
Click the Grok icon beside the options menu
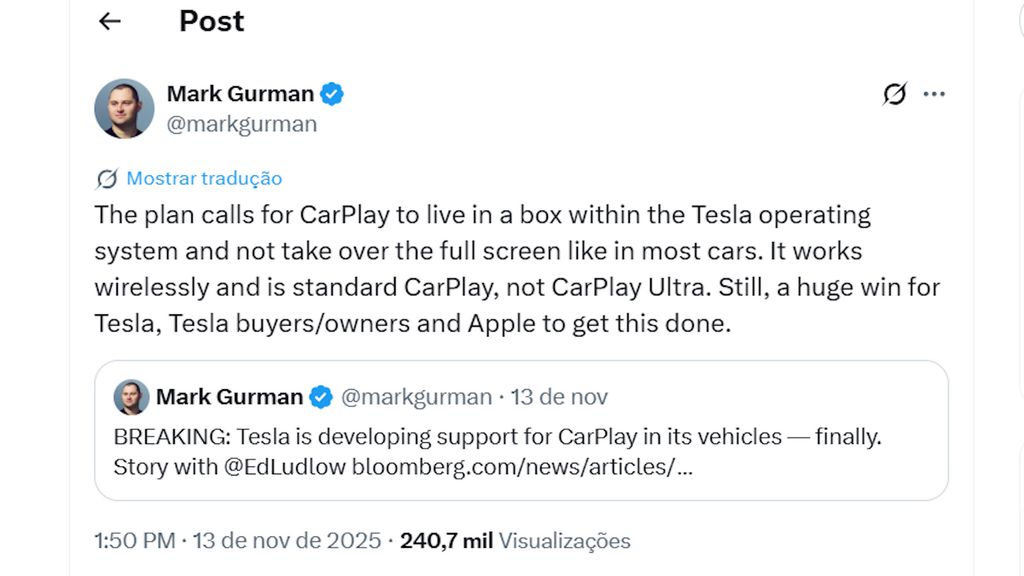tap(894, 94)
